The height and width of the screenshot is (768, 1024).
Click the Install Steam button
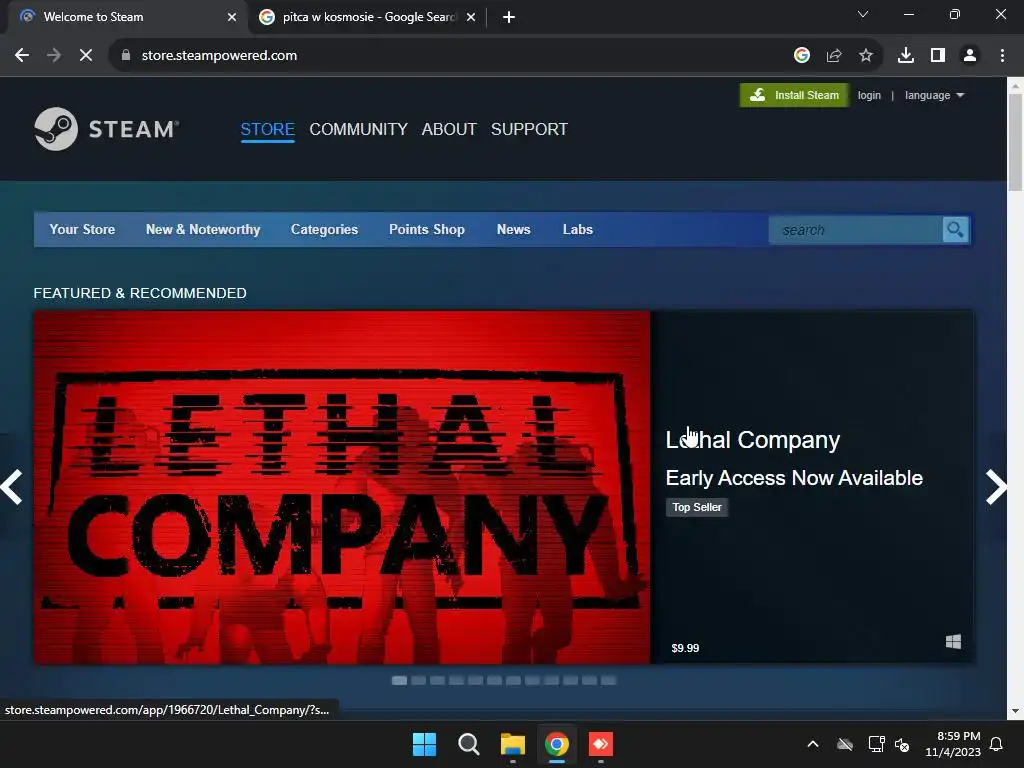pos(794,95)
